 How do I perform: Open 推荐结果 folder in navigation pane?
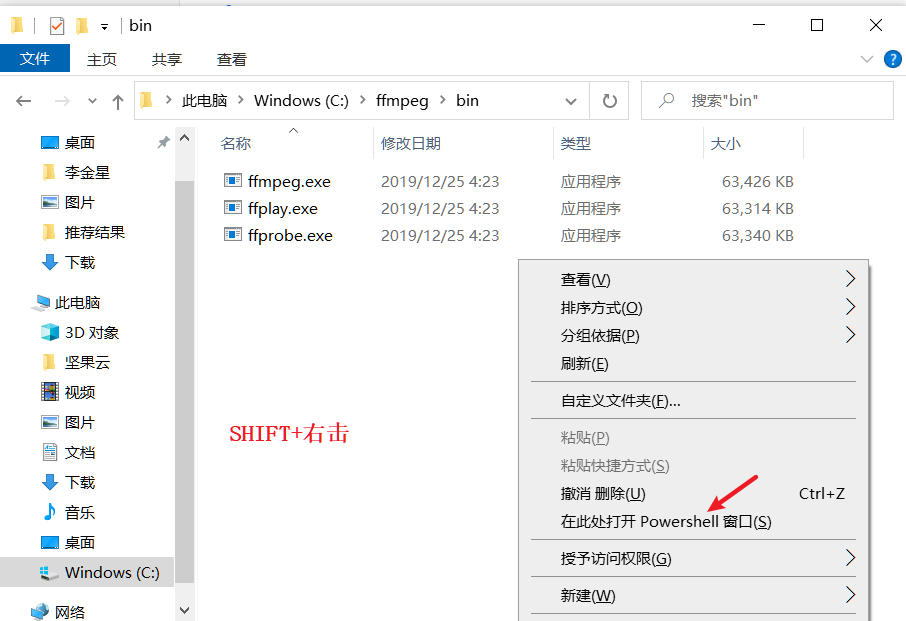(95, 232)
